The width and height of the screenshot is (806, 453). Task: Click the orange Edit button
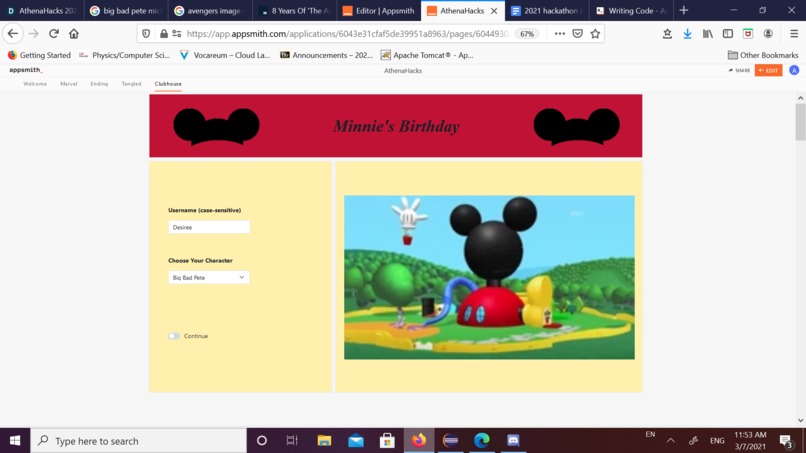pos(768,70)
